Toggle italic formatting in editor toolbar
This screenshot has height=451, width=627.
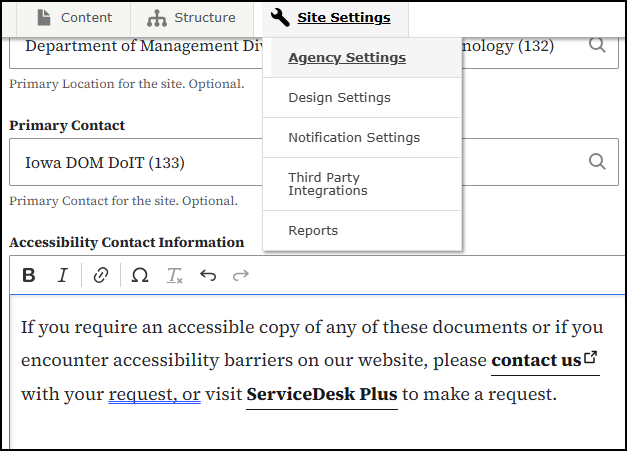(x=62, y=276)
